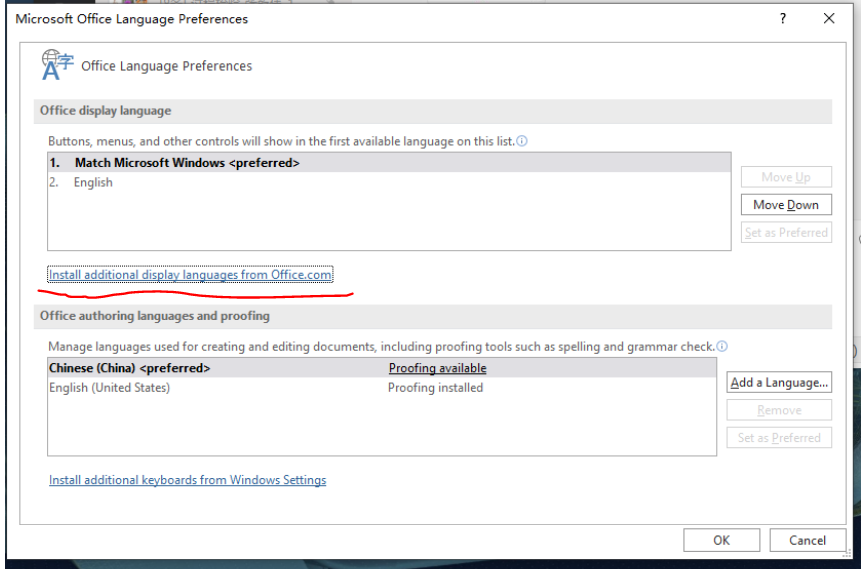The image size is (862, 574).
Task: Open Install additional display languages link
Action: pyautogui.click(x=190, y=275)
